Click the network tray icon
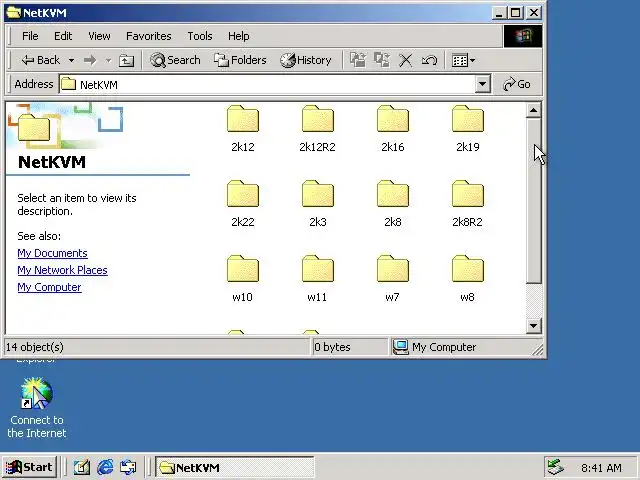The width and height of the screenshot is (640, 480). (x=555, y=467)
